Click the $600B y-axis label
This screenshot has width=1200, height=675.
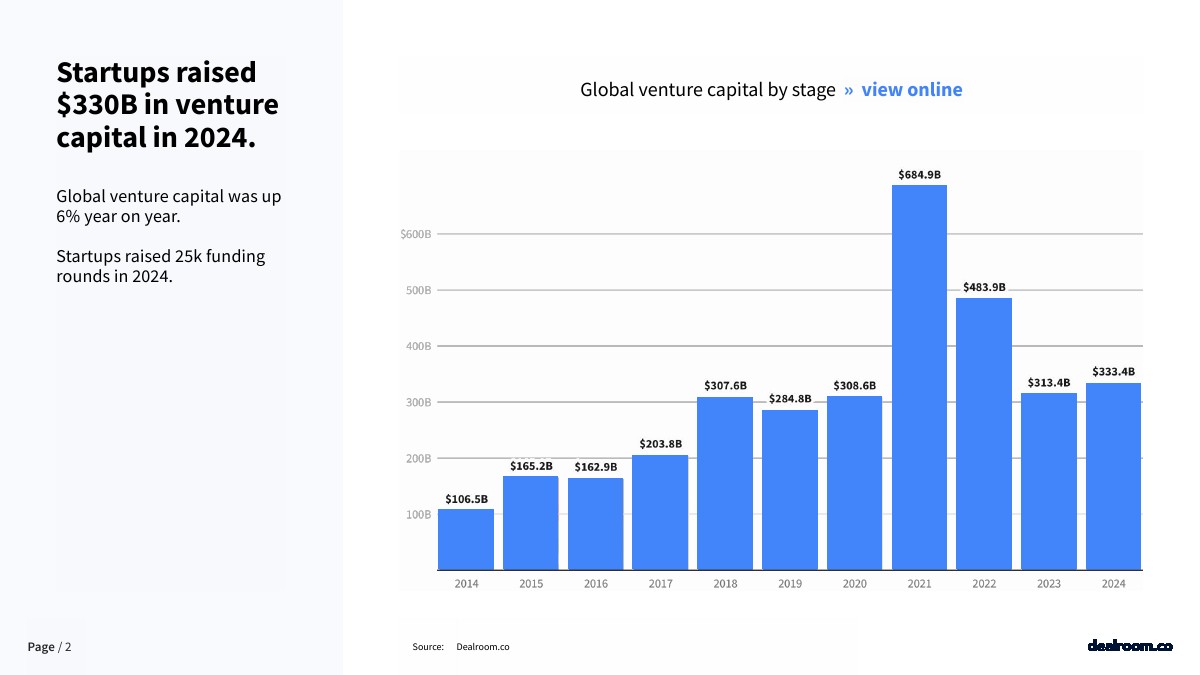tap(415, 234)
